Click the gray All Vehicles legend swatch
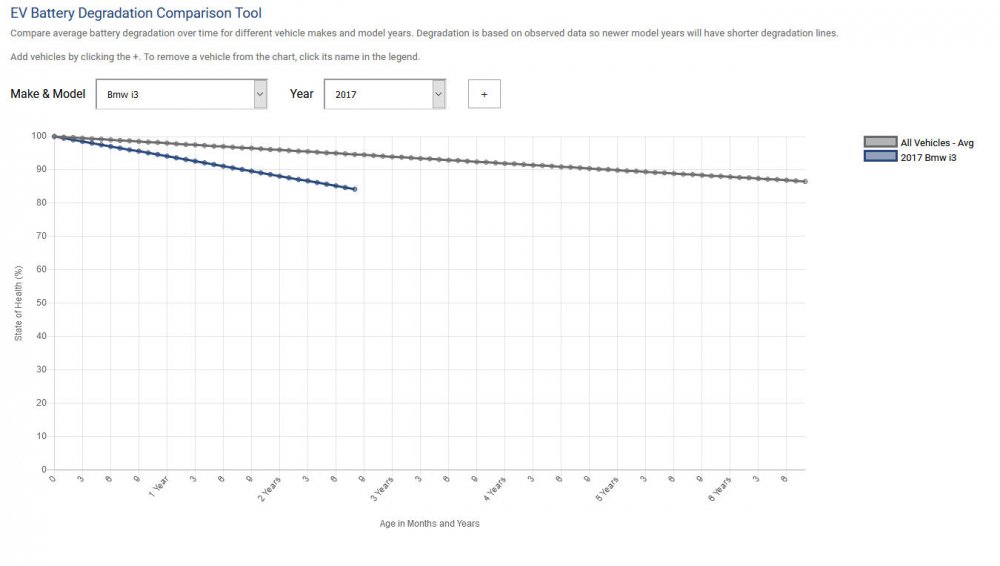 click(880, 143)
